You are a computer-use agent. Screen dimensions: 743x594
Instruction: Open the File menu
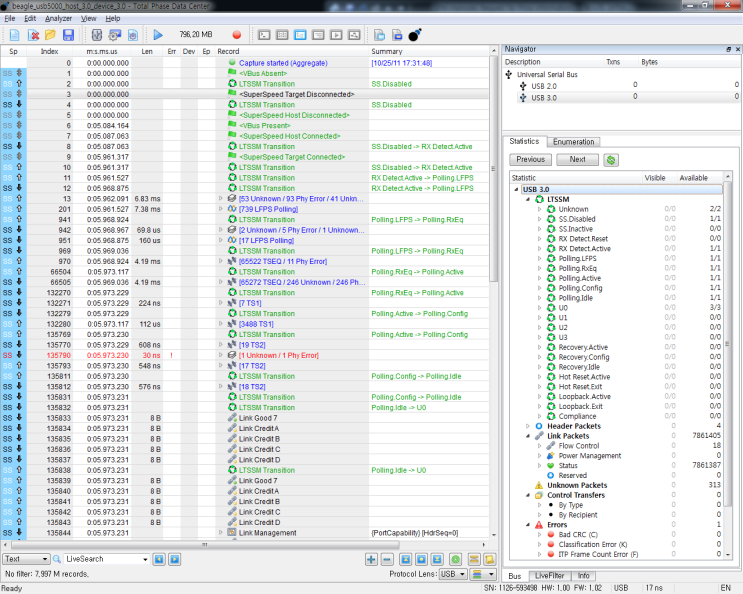[9, 18]
